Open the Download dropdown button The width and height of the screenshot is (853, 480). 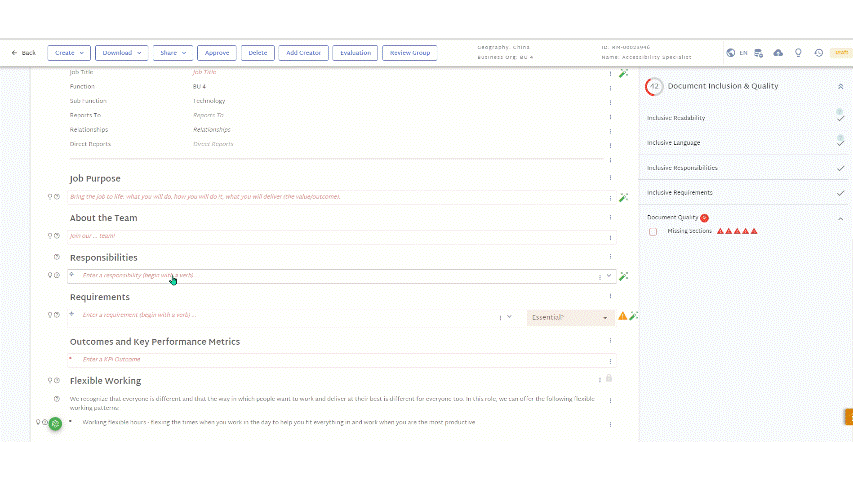pyautogui.click(x=121, y=53)
